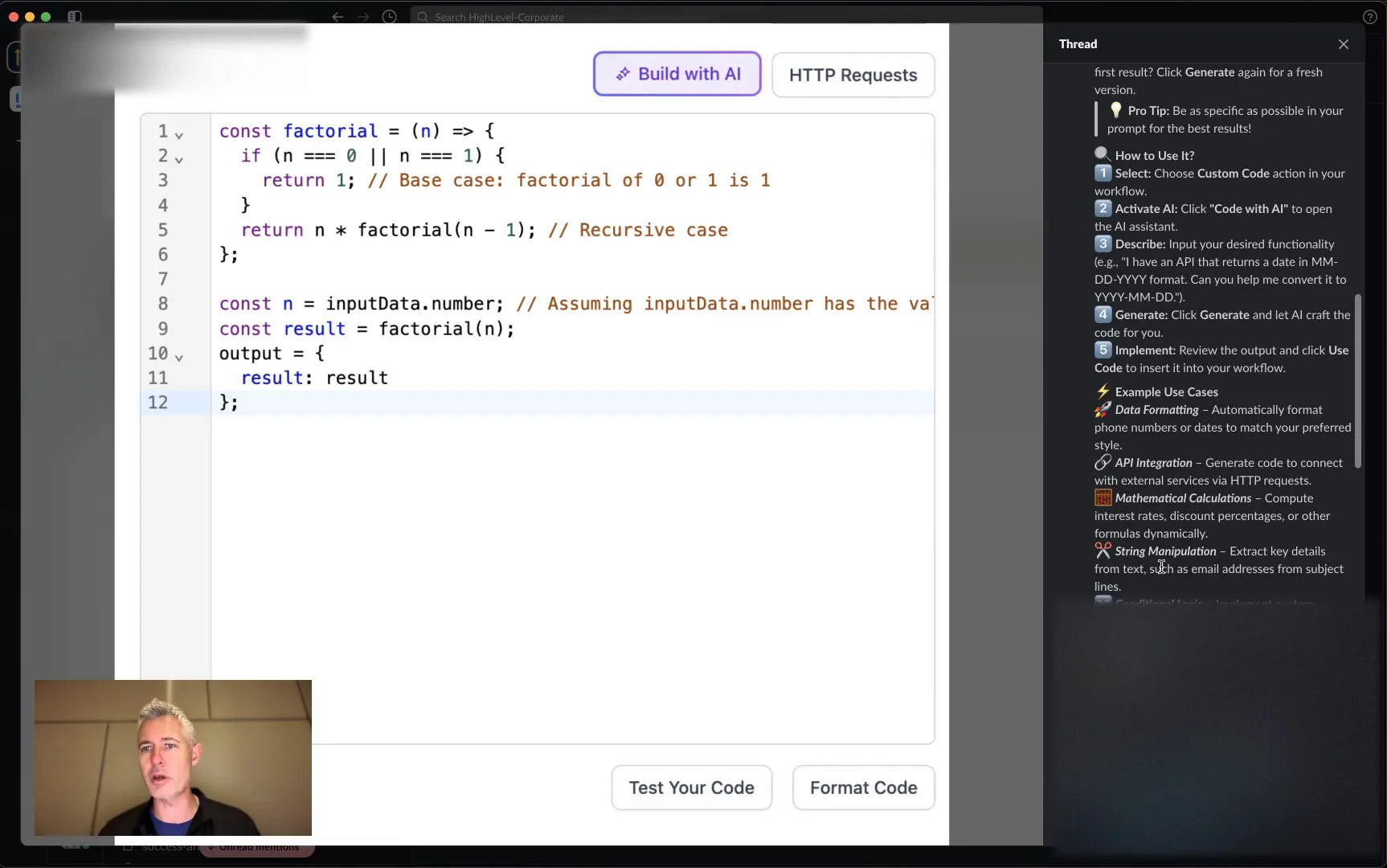Click the sparkle icon in Build with AI
1387x868 pixels.
point(623,74)
